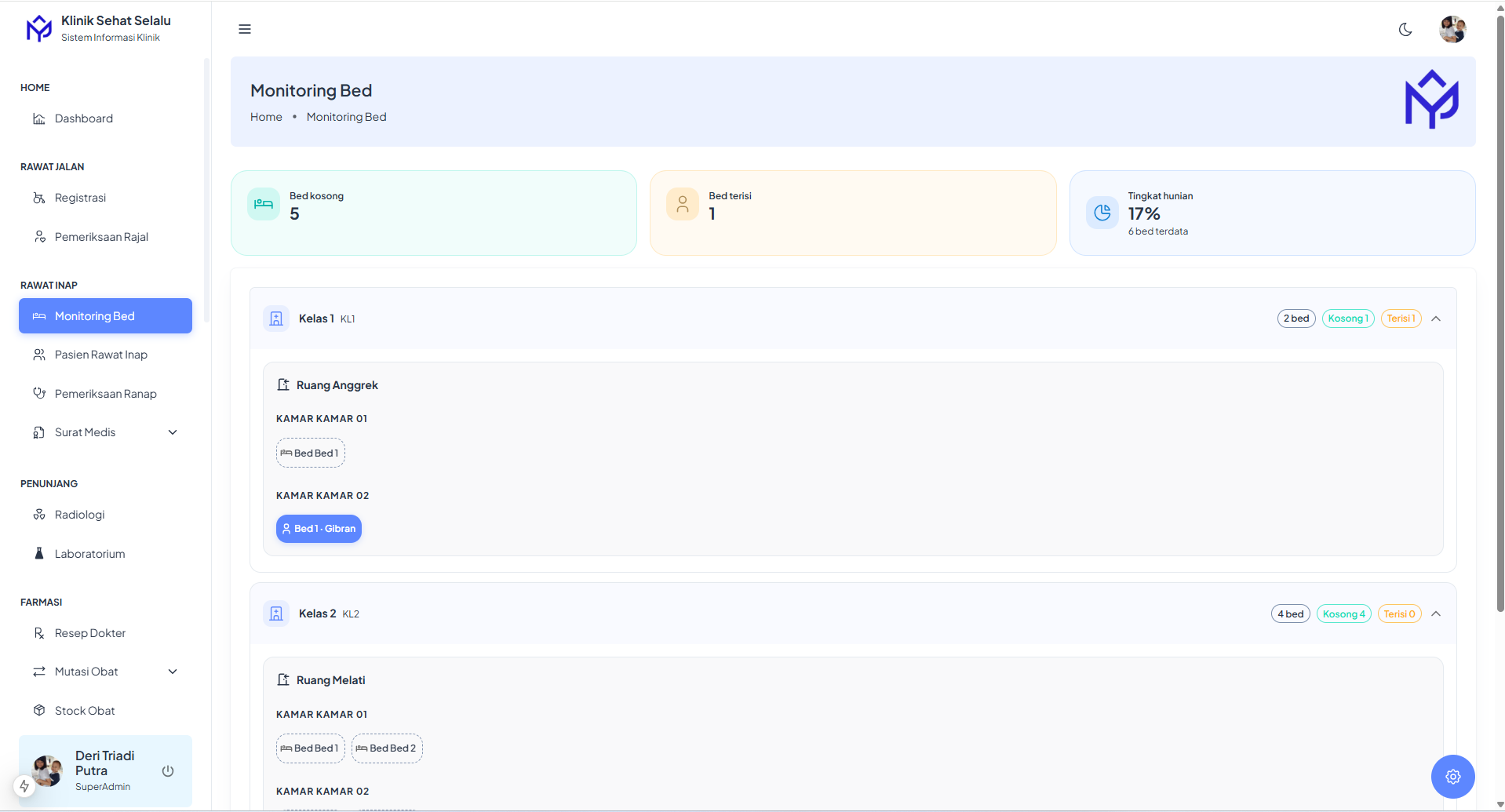Image resolution: width=1505 pixels, height=812 pixels.
Task: Click the Kelas 2 'Terisi 0' badge
Action: click(1399, 614)
